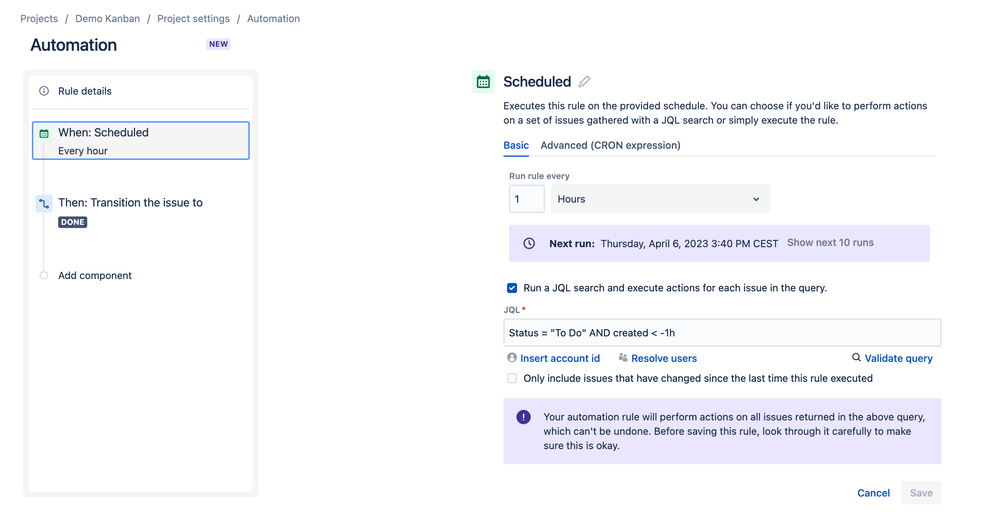Screen dimensions: 999x515
Task: Click the Every hour text under trigger
Action: click(83, 151)
